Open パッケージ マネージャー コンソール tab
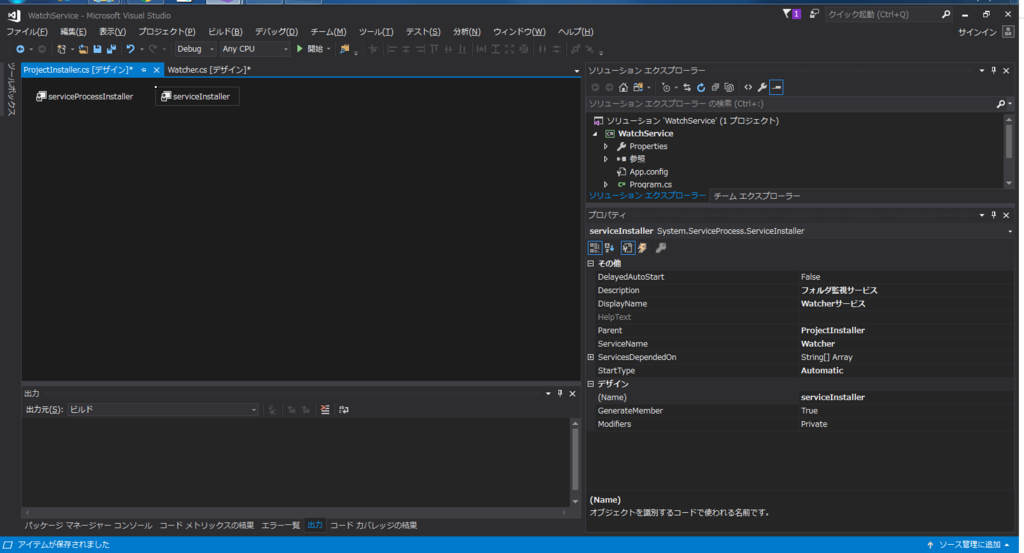This screenshot has height=553, width=1024. click(88, 526)
